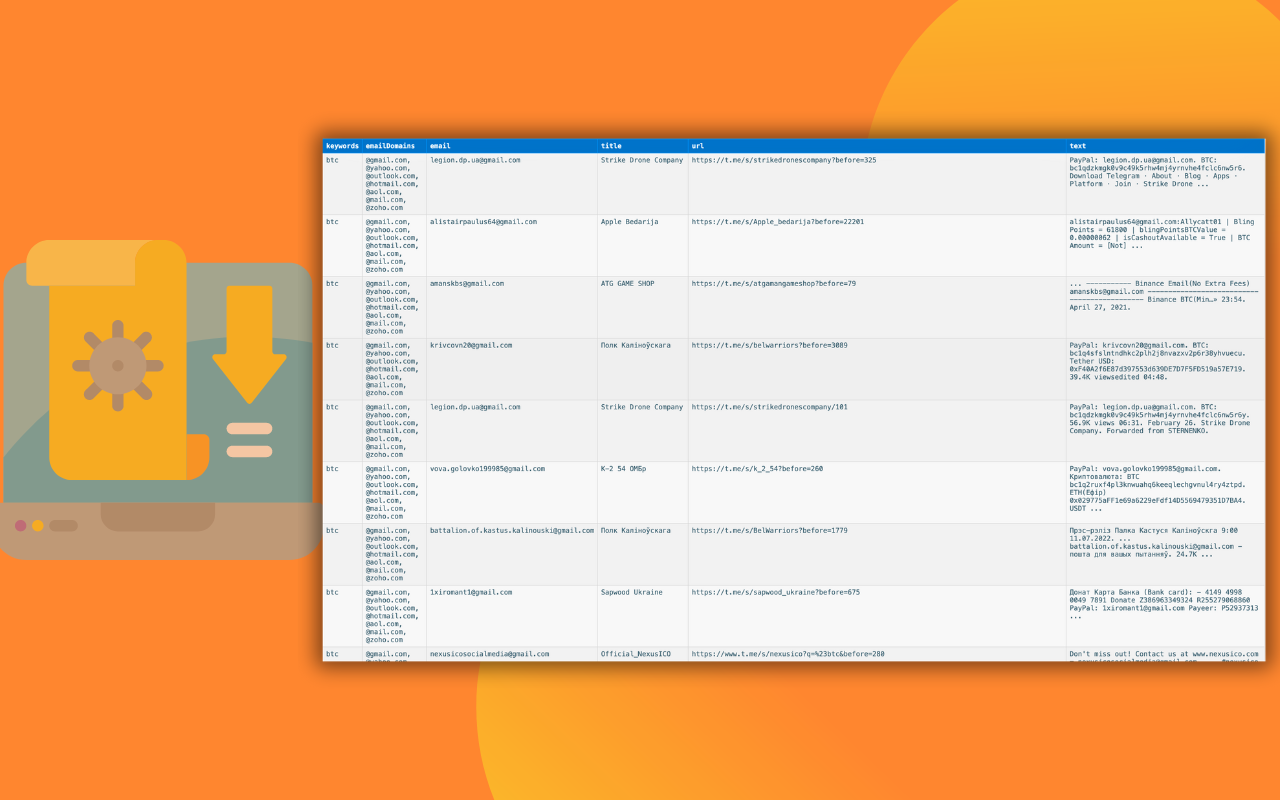Select email nexusicosocialmedia@gmail.com

[x=489, y=654]
